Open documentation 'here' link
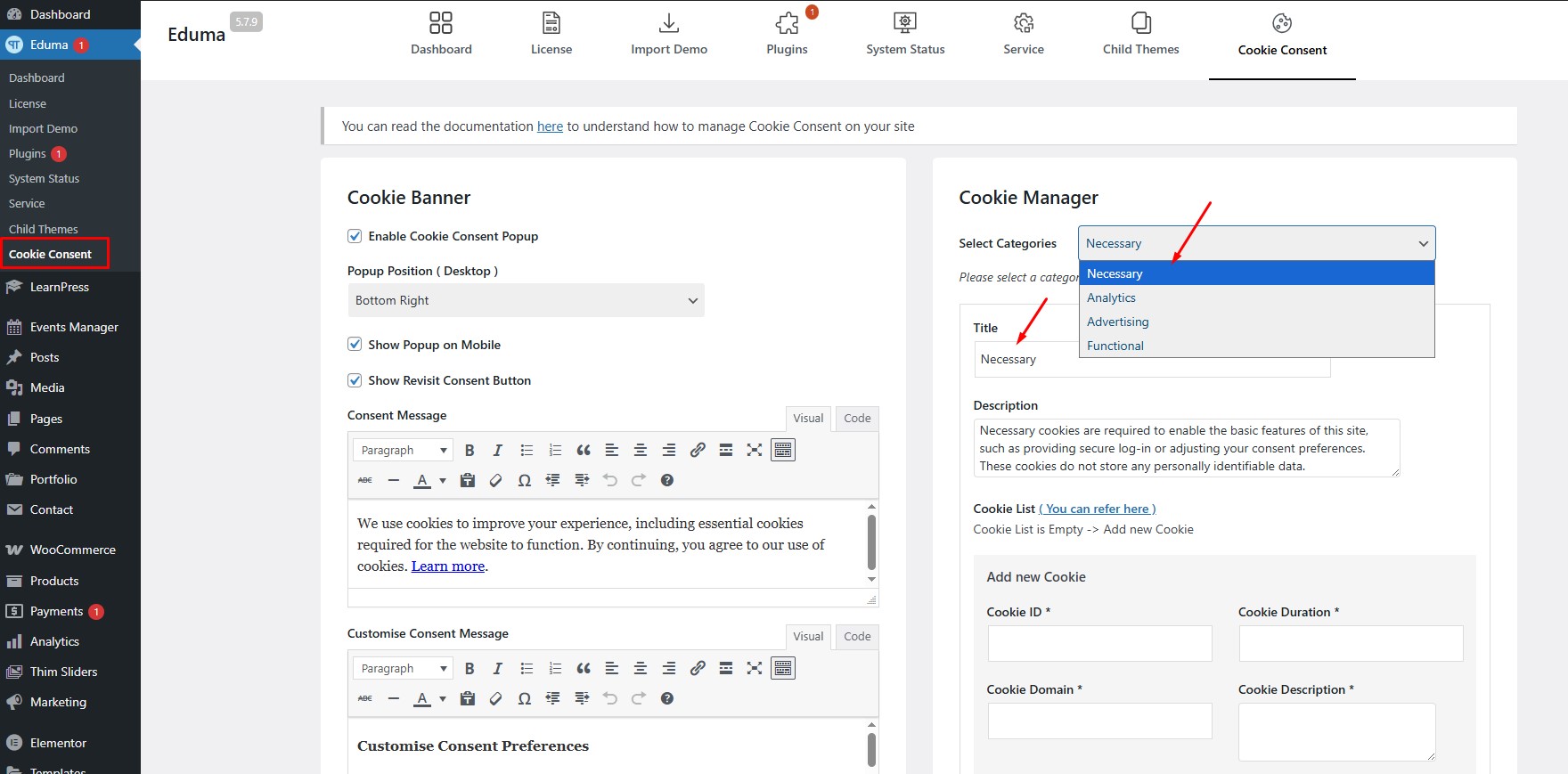1568x774 pixels. tap(550, 126)
